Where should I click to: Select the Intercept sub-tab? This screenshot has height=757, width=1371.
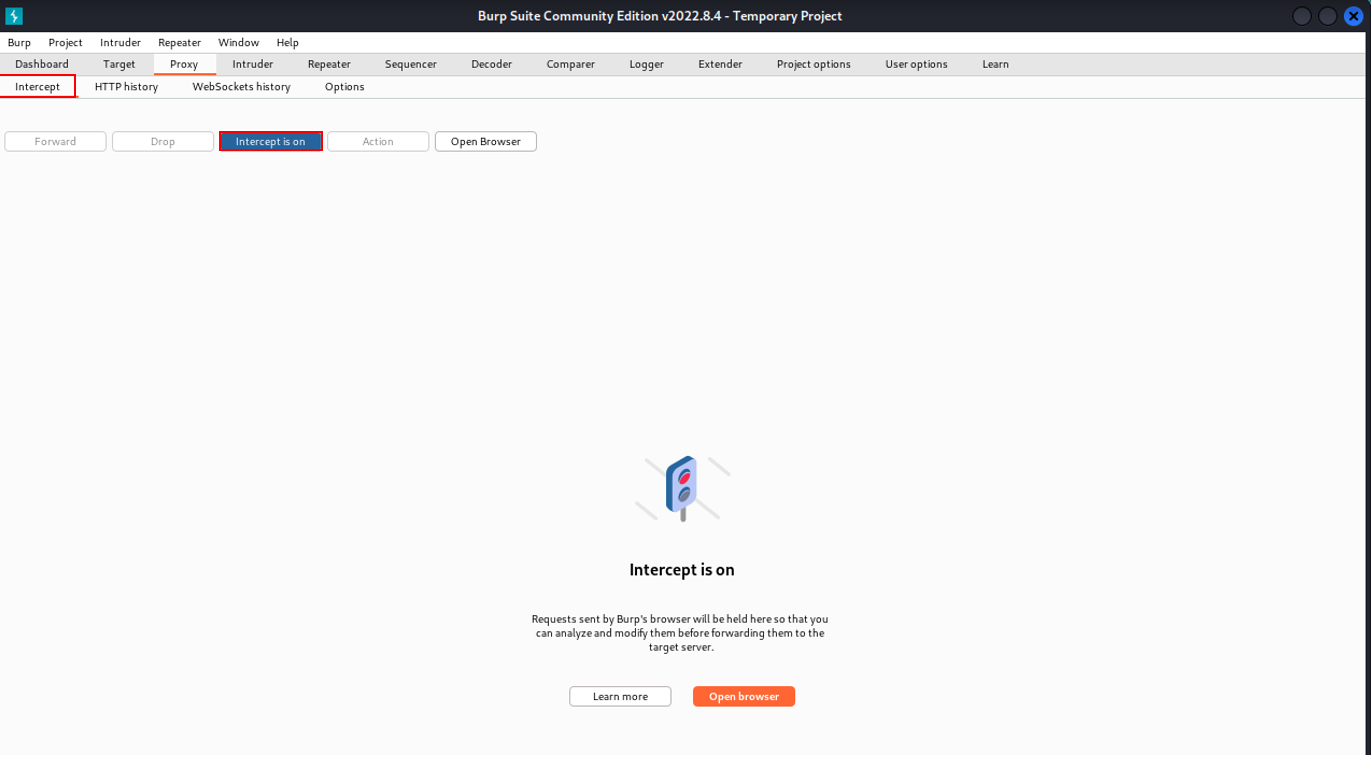[38, 87]
